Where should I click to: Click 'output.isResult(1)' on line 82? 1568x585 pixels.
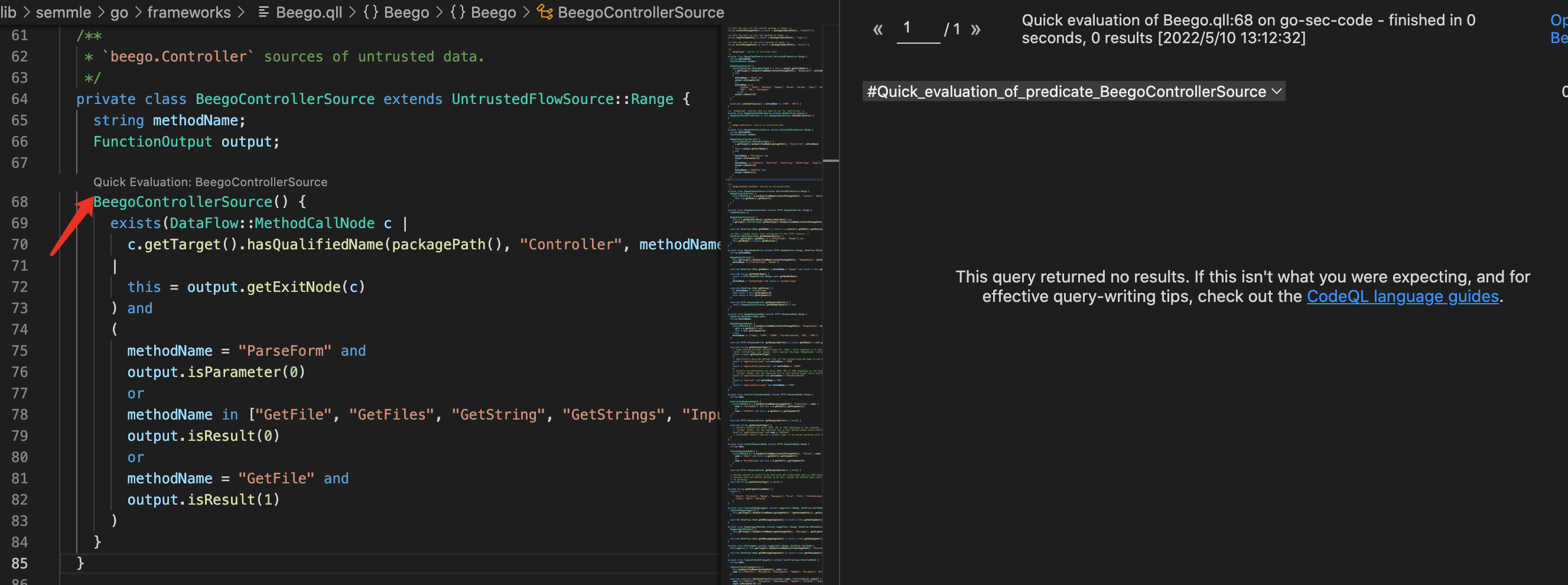coord(203,499)
